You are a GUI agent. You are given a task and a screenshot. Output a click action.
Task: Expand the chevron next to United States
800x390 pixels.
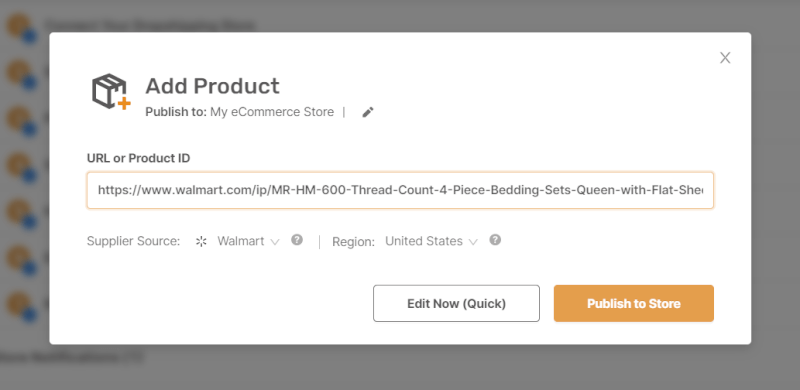tap(473, 242)
